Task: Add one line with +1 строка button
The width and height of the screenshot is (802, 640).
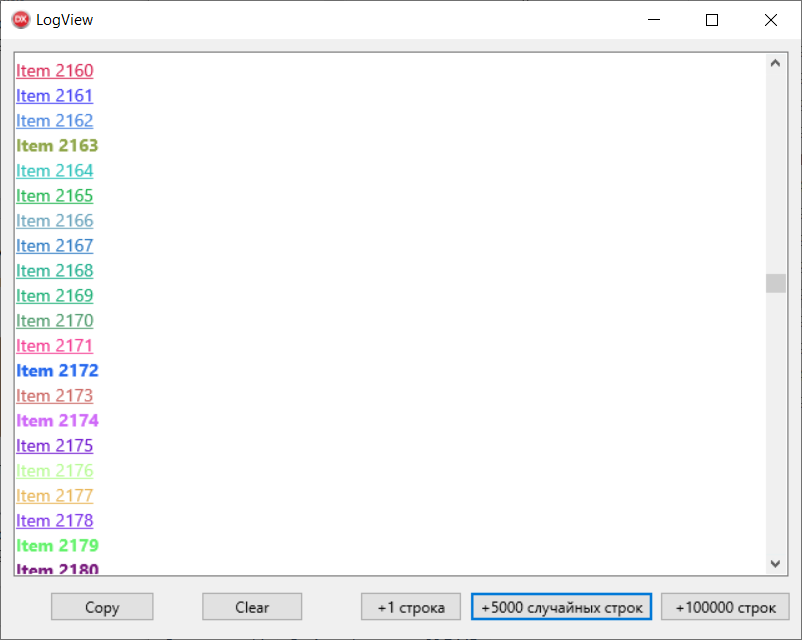Action: 411,607
